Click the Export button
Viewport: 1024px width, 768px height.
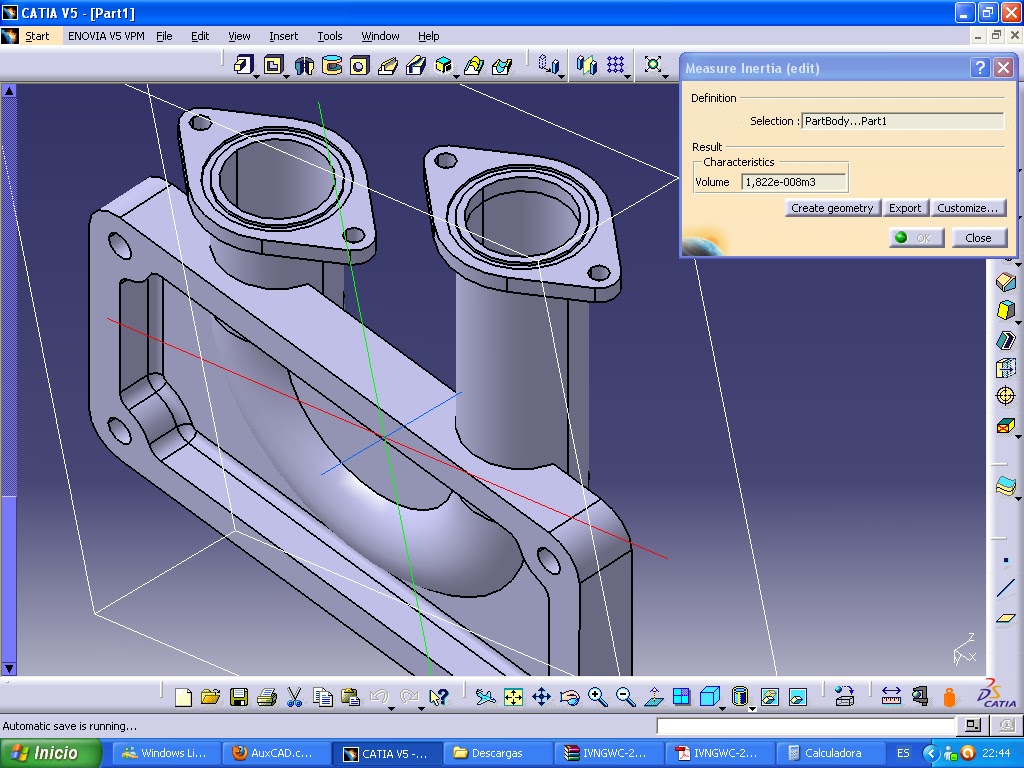point(904,208)
